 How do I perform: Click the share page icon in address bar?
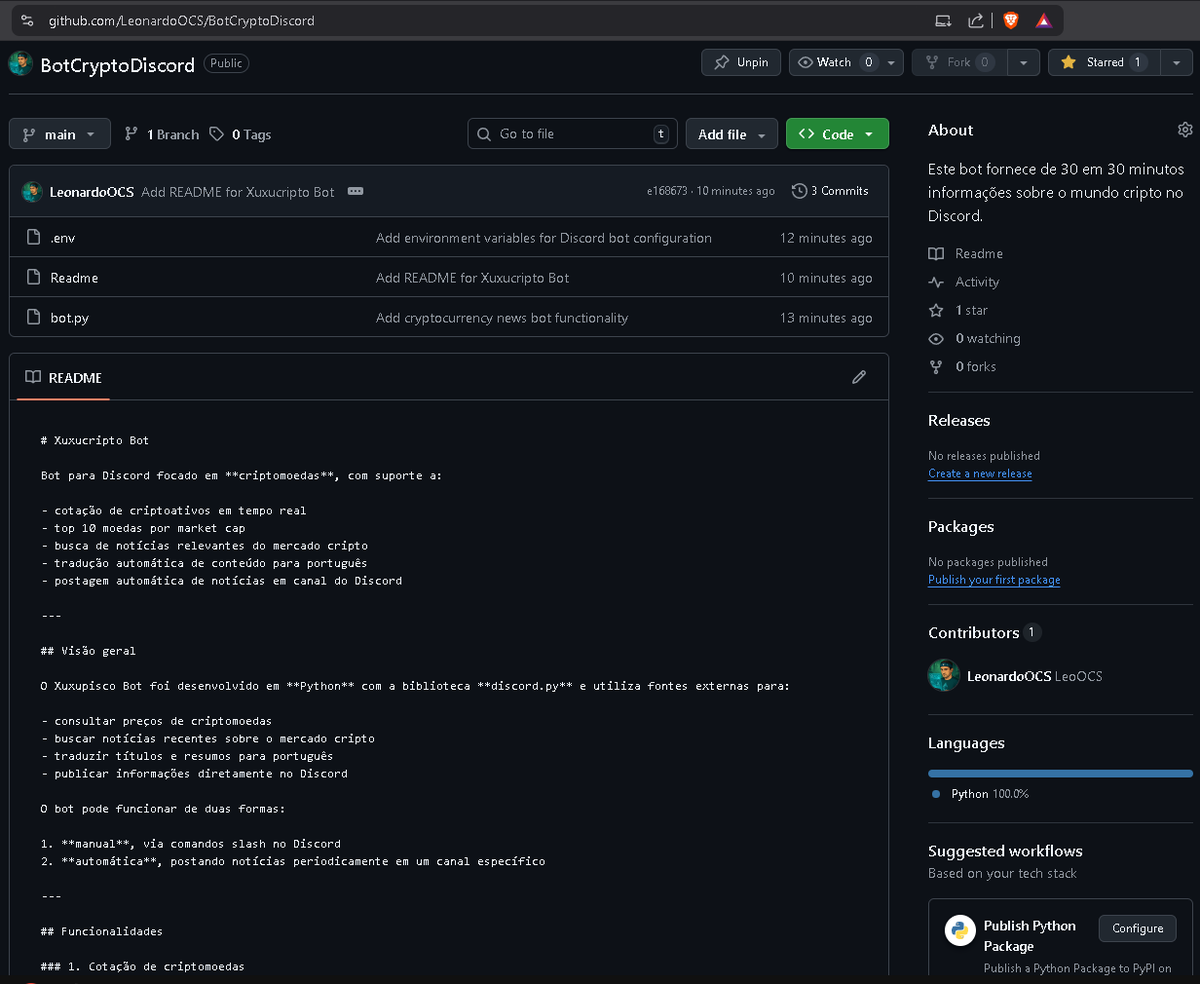976,20
